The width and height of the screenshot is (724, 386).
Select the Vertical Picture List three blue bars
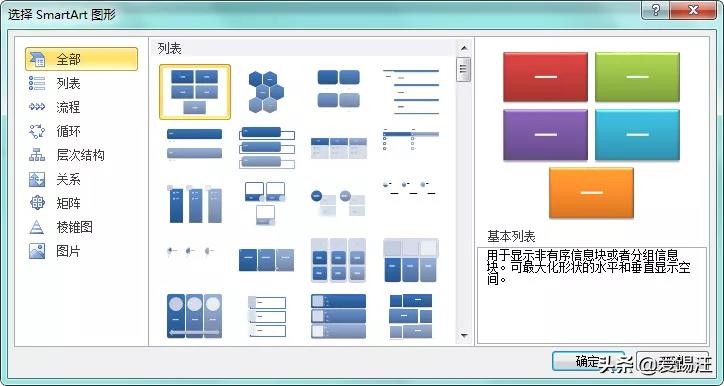[x=338, y=316]
